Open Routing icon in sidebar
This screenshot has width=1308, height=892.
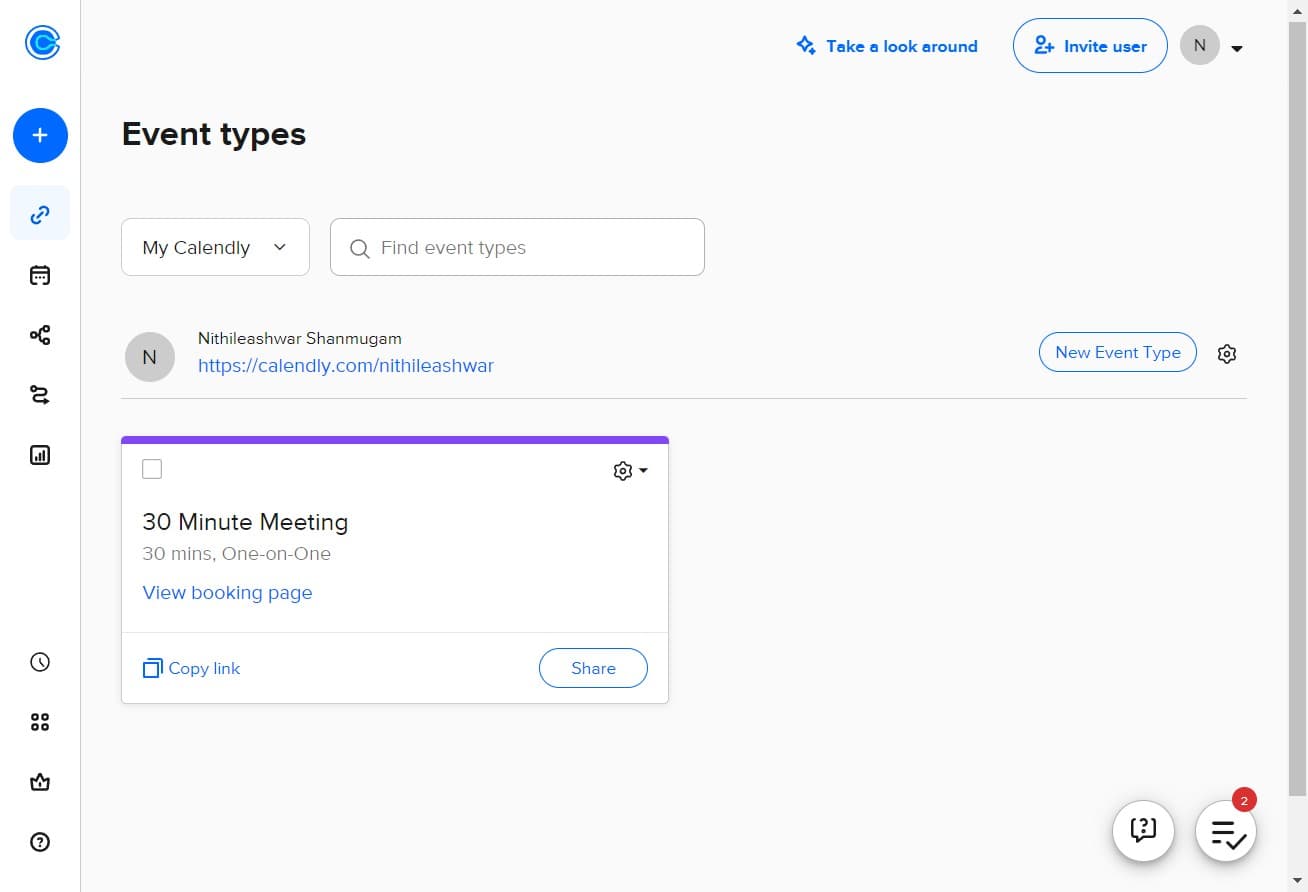click(40, 395)
